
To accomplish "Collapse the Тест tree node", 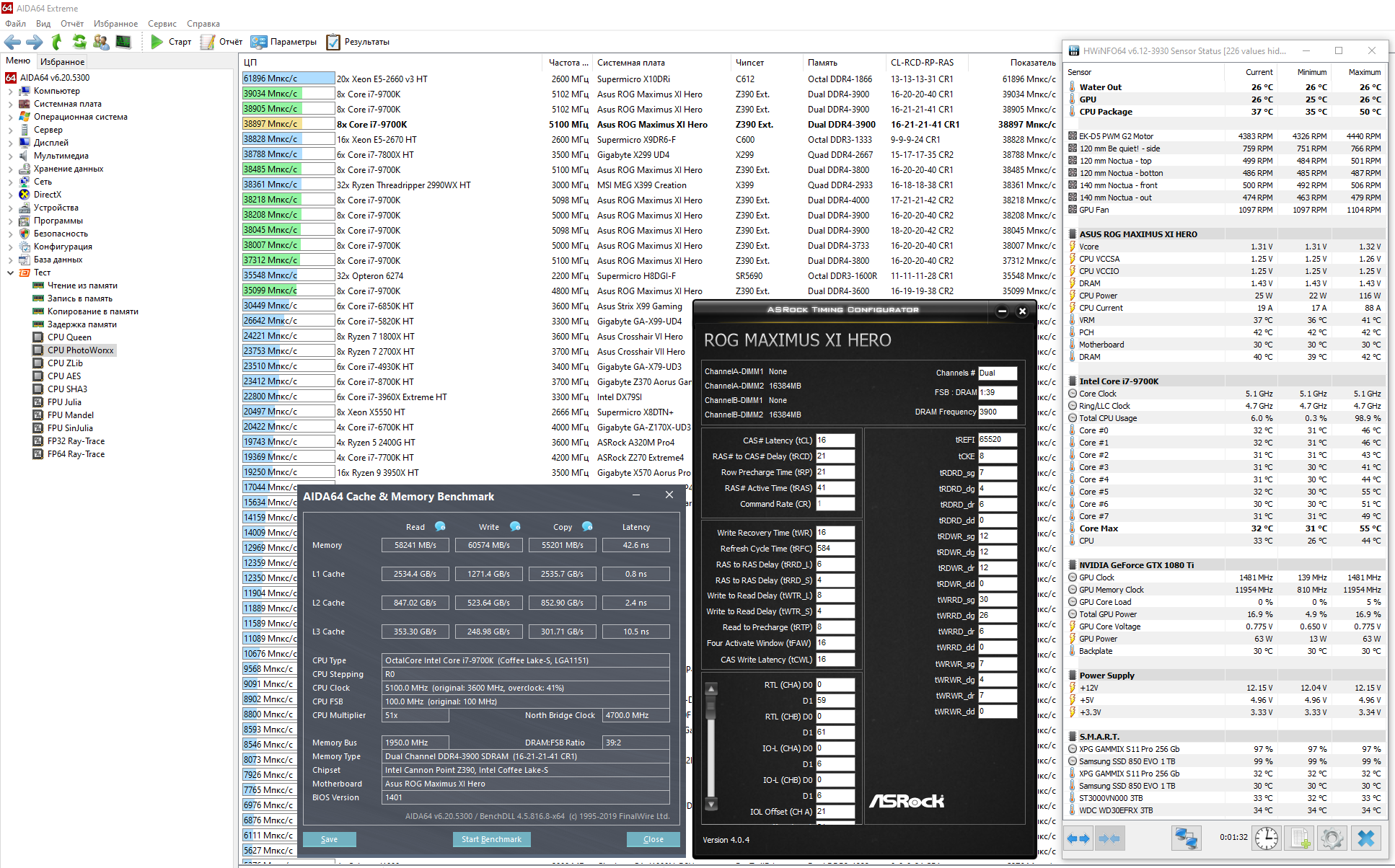I will (x=10, y=273).
